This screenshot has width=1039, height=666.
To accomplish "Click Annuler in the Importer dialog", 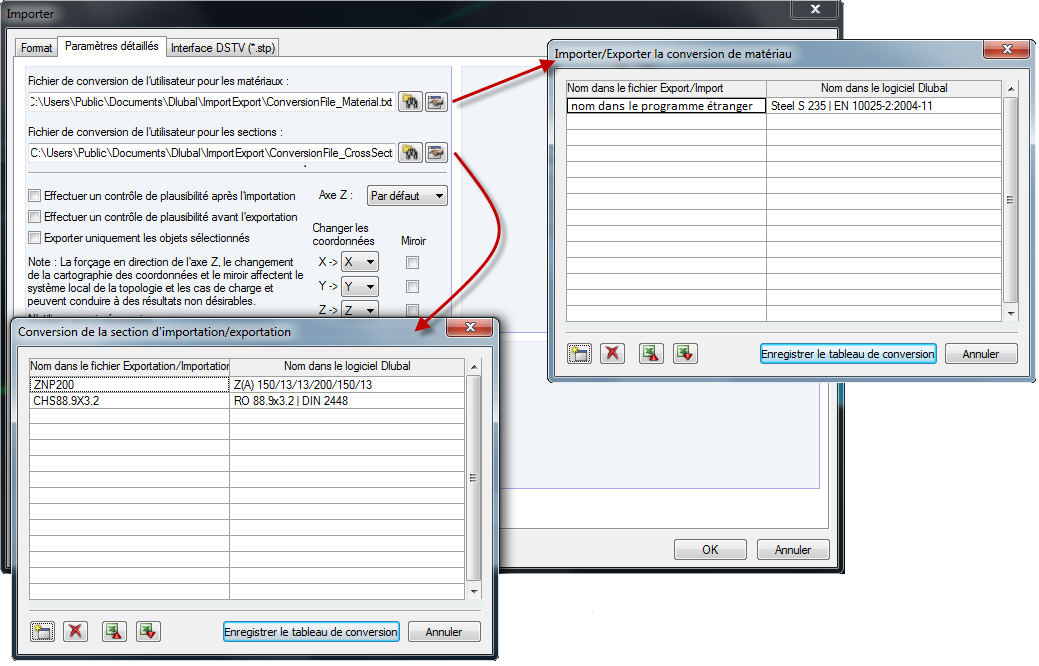I will pos(793,550).
